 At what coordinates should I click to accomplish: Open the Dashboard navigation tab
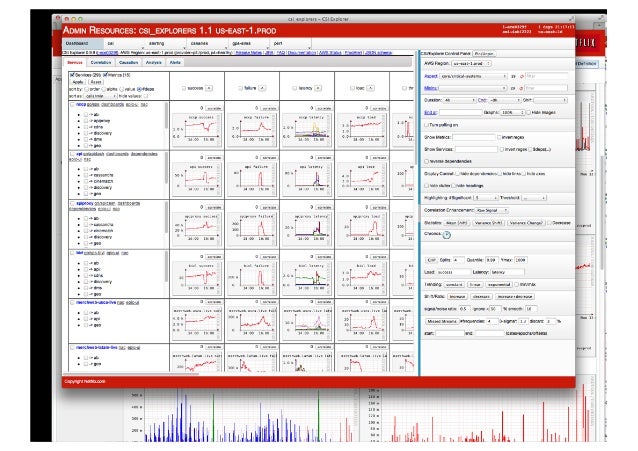pos(83,44)
